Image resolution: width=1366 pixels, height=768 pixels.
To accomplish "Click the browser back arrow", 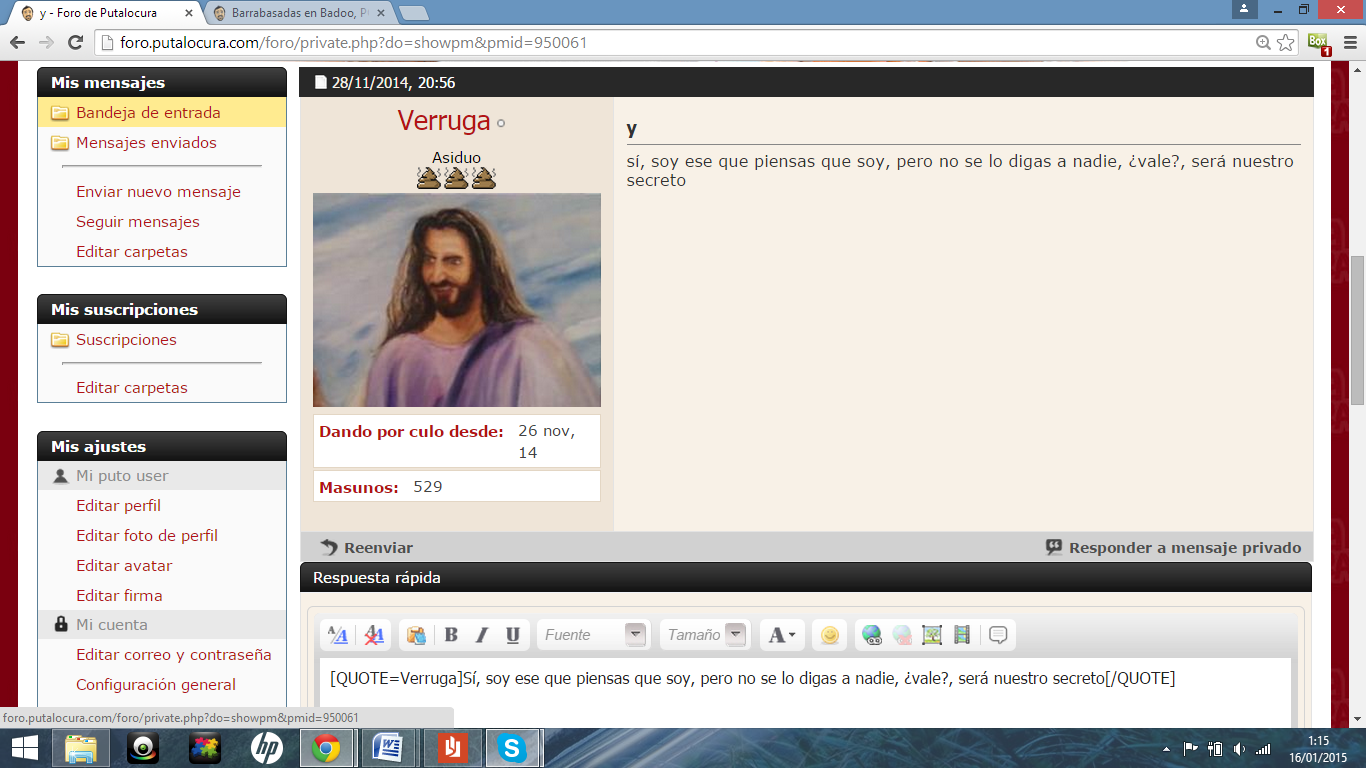I will [17, 42].
